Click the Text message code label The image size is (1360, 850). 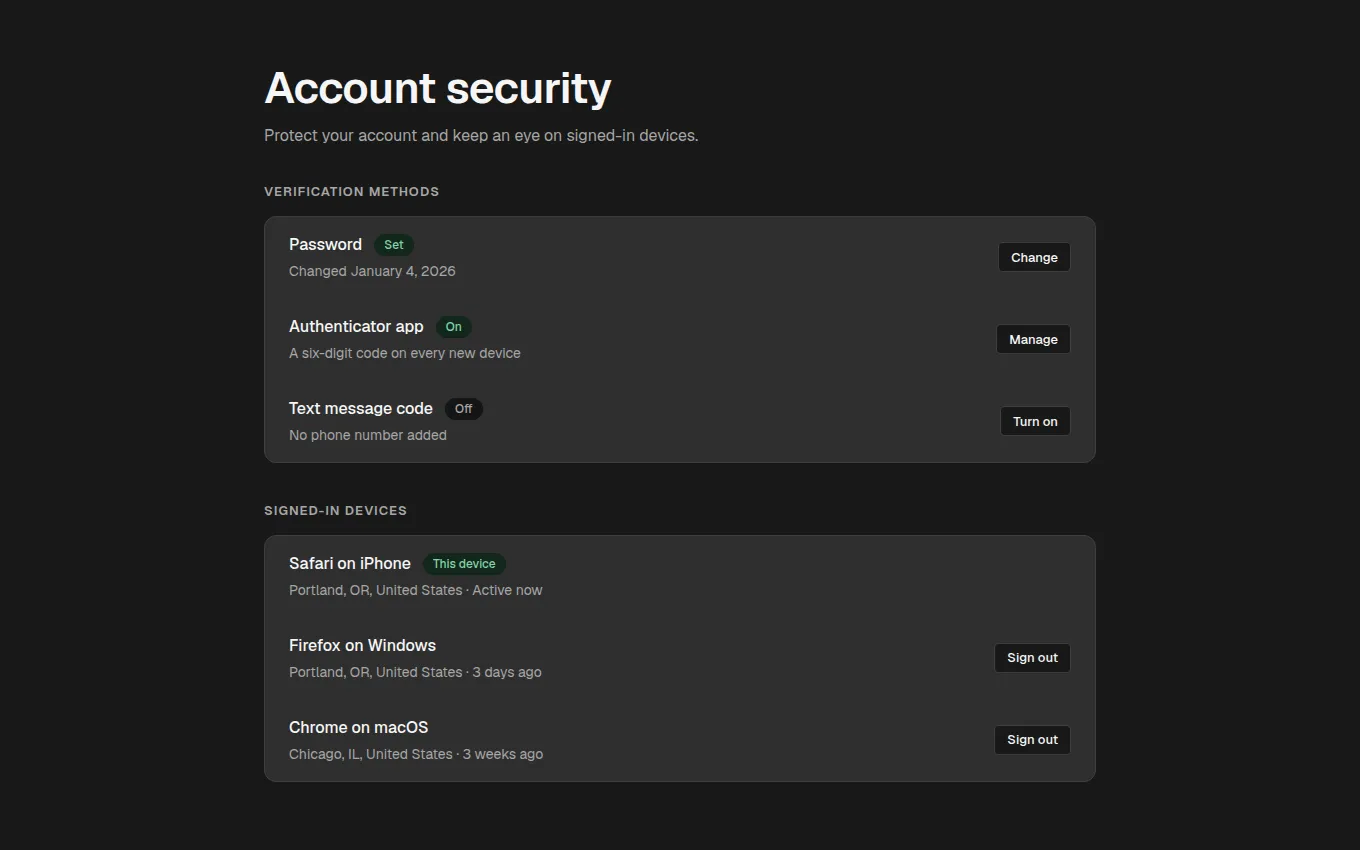[x=361, y=408]
